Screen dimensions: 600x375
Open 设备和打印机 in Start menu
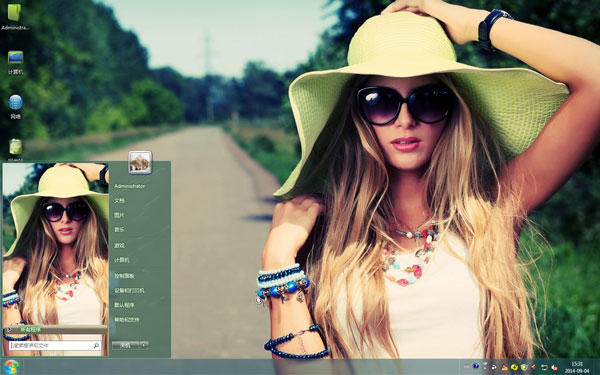[129, 290]
